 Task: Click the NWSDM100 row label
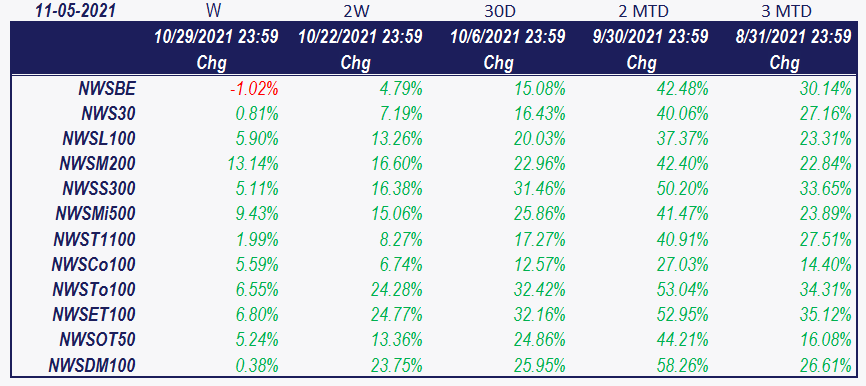92,365
